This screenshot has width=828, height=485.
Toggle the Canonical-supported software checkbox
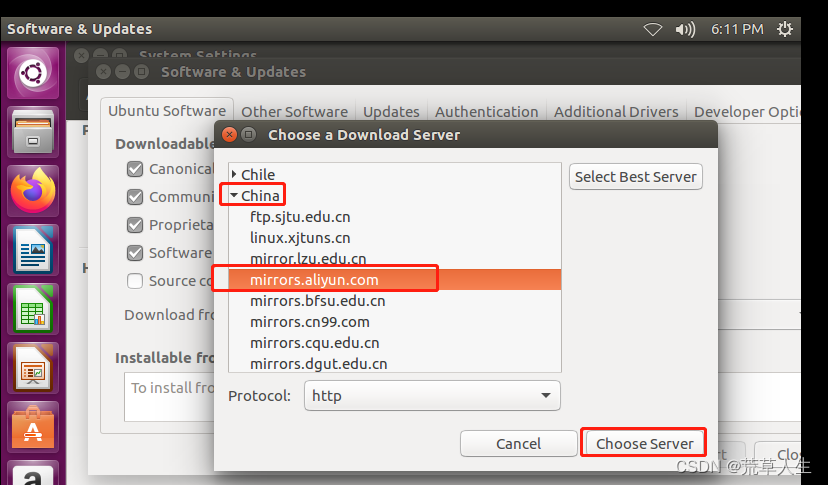(135, 169)
